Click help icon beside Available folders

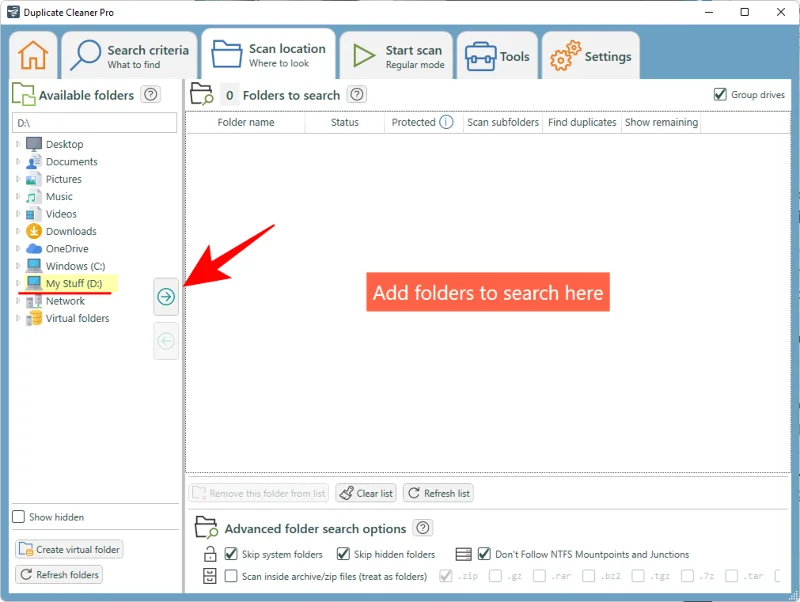151,95
